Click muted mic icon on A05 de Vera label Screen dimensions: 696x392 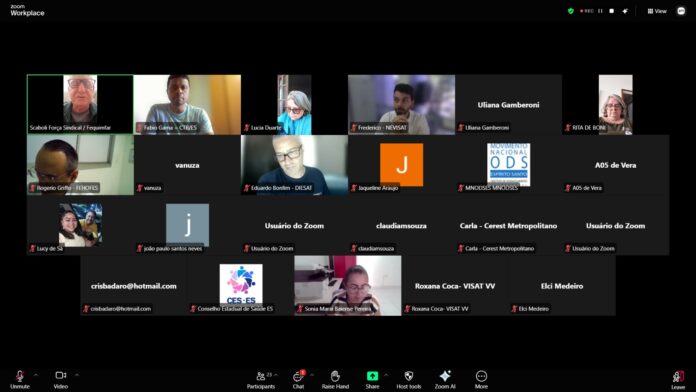[568, 188]
